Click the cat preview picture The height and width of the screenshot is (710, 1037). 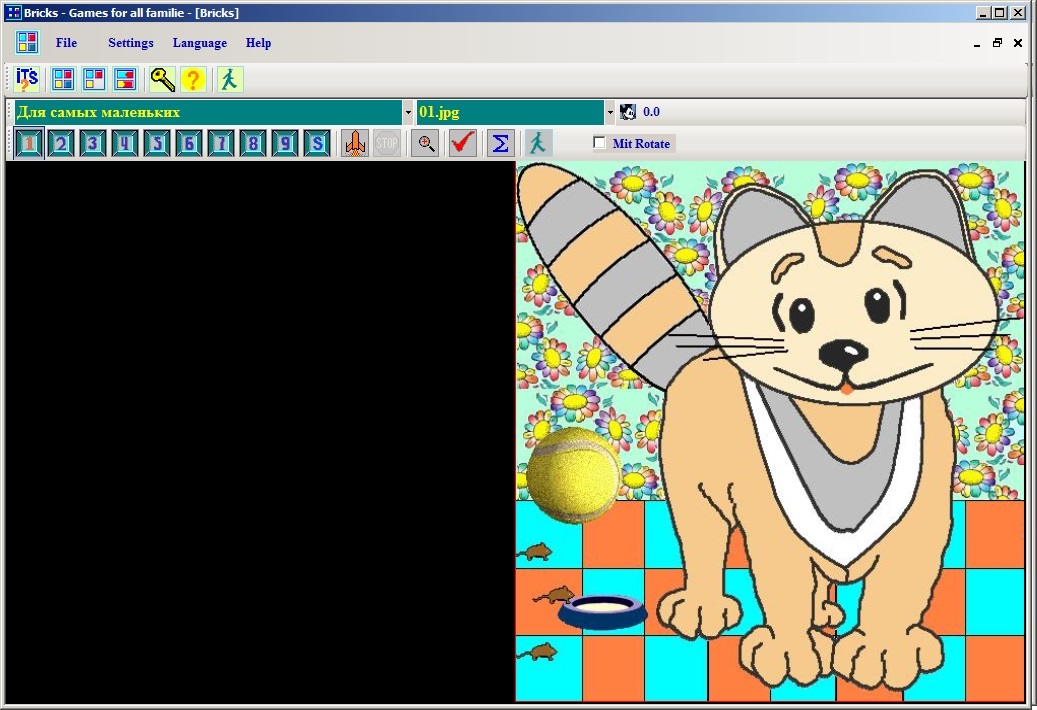pos(770,432)
